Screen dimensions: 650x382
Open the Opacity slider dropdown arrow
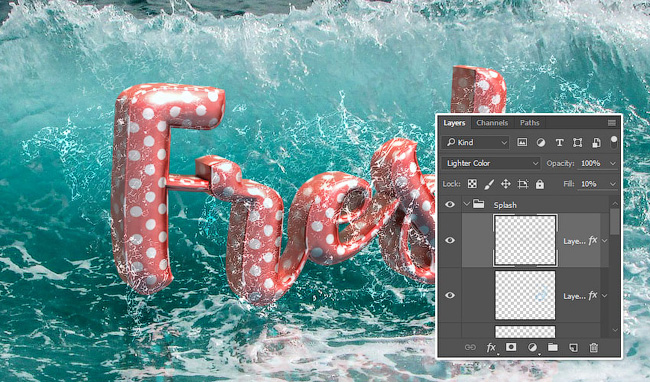612,164
